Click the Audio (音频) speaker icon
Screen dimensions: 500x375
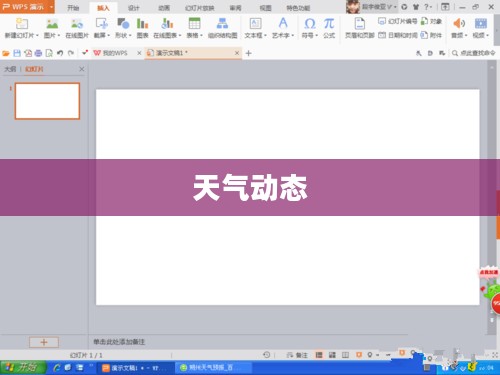[459, 23]
